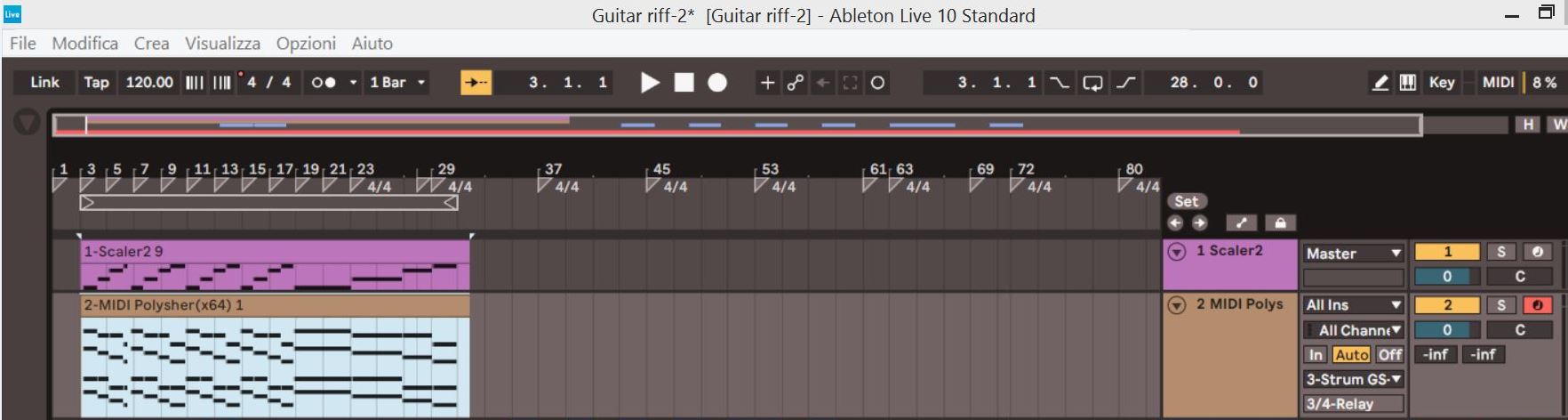Click the Ableton Live logo icon
Viewport: 1568px width, 420px height.
(x=12, y=14)
